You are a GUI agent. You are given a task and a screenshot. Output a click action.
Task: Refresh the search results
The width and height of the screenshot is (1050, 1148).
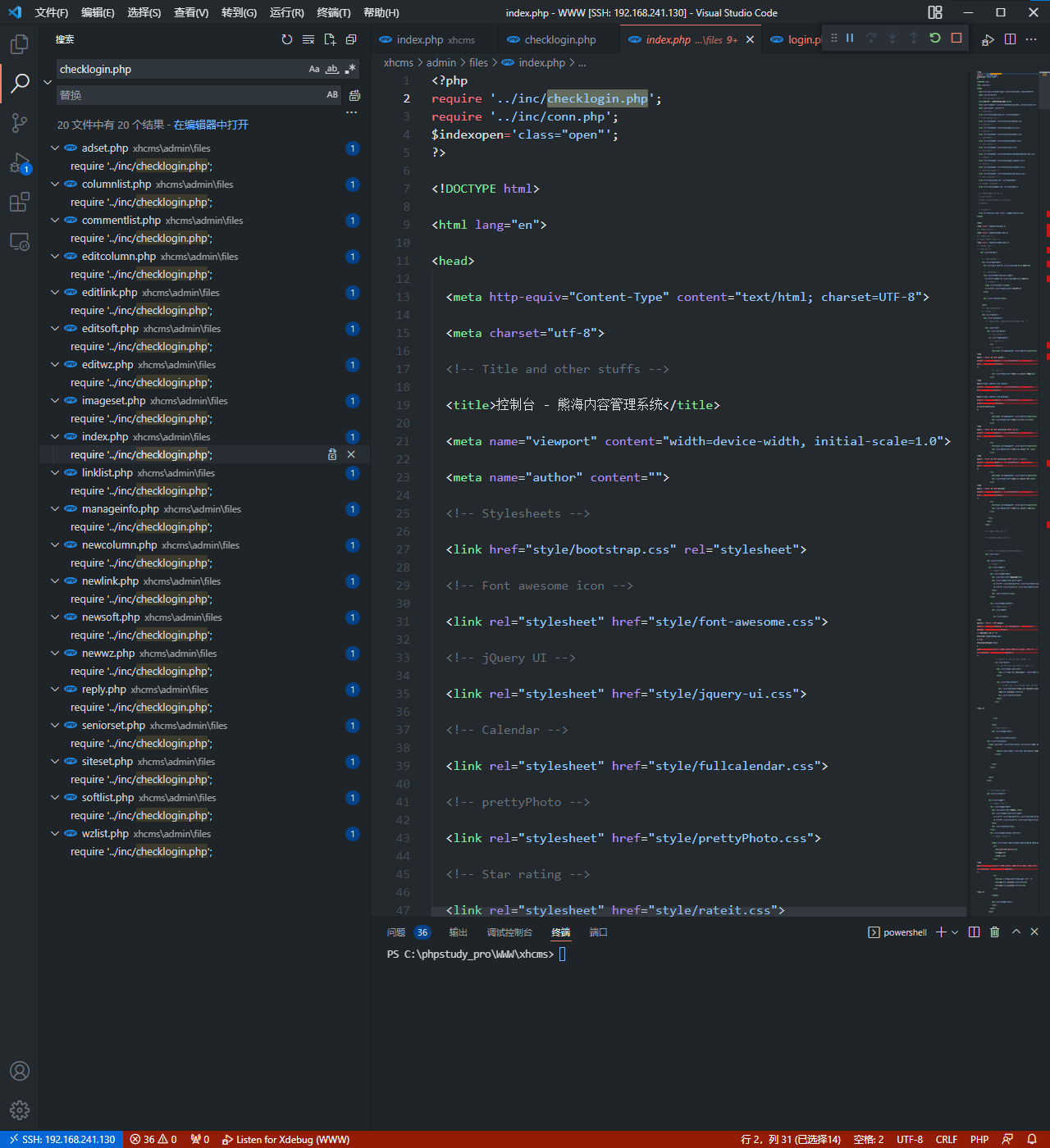click(287, 39)
